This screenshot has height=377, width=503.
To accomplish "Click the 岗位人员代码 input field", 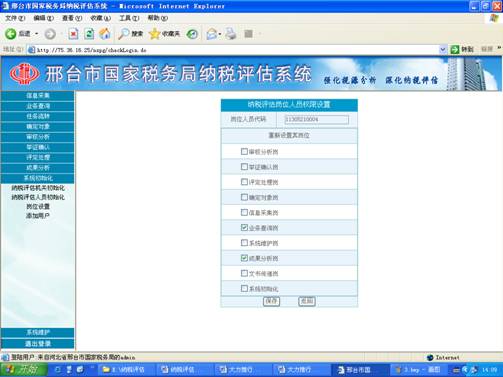I will [317, 119].
